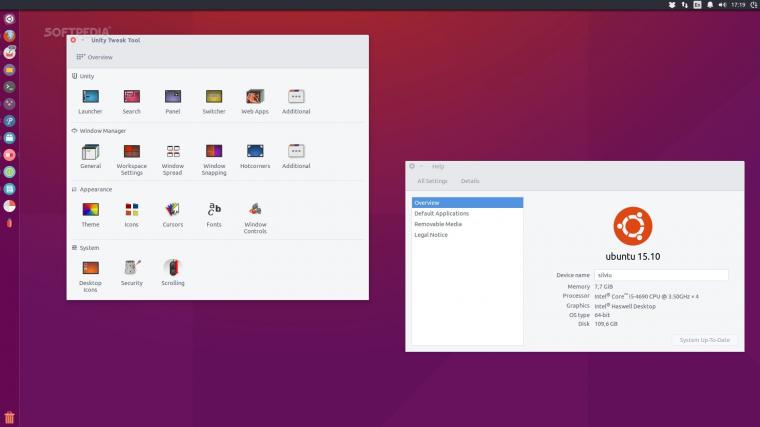Click the 'Appearance' section heading

[95, 190]
